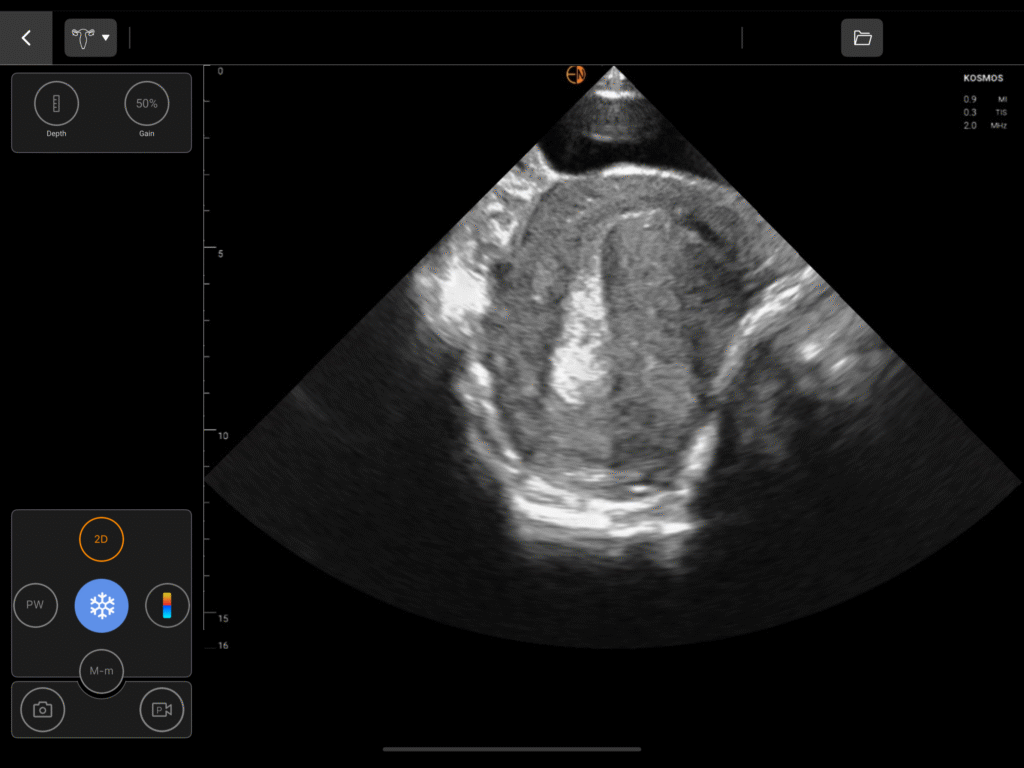Screen dimensions: 1024x768
Task: Click the 10 cm depth scale mark
Action: [222, 436]
